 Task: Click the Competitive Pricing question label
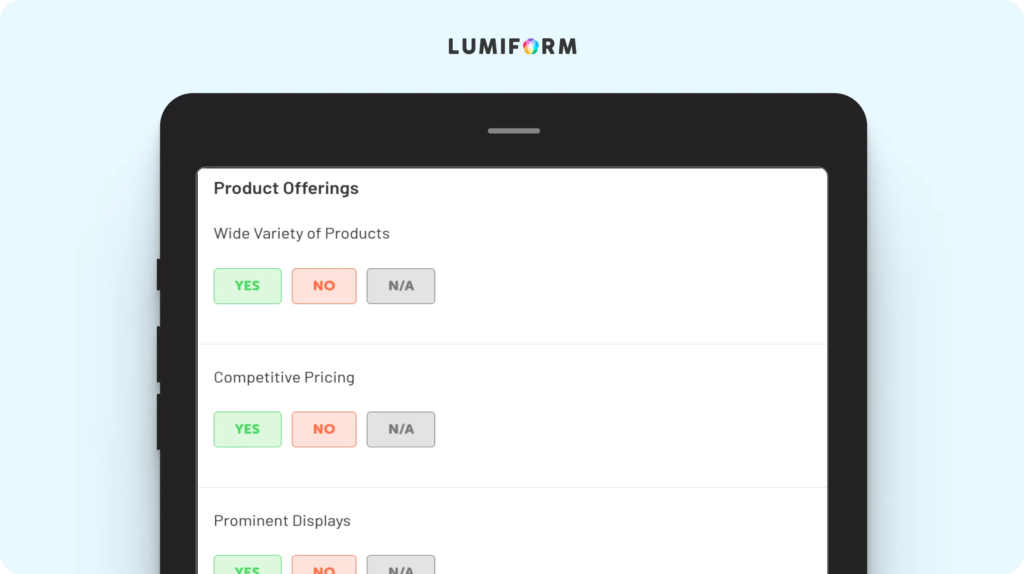click(x=284, y=378)
